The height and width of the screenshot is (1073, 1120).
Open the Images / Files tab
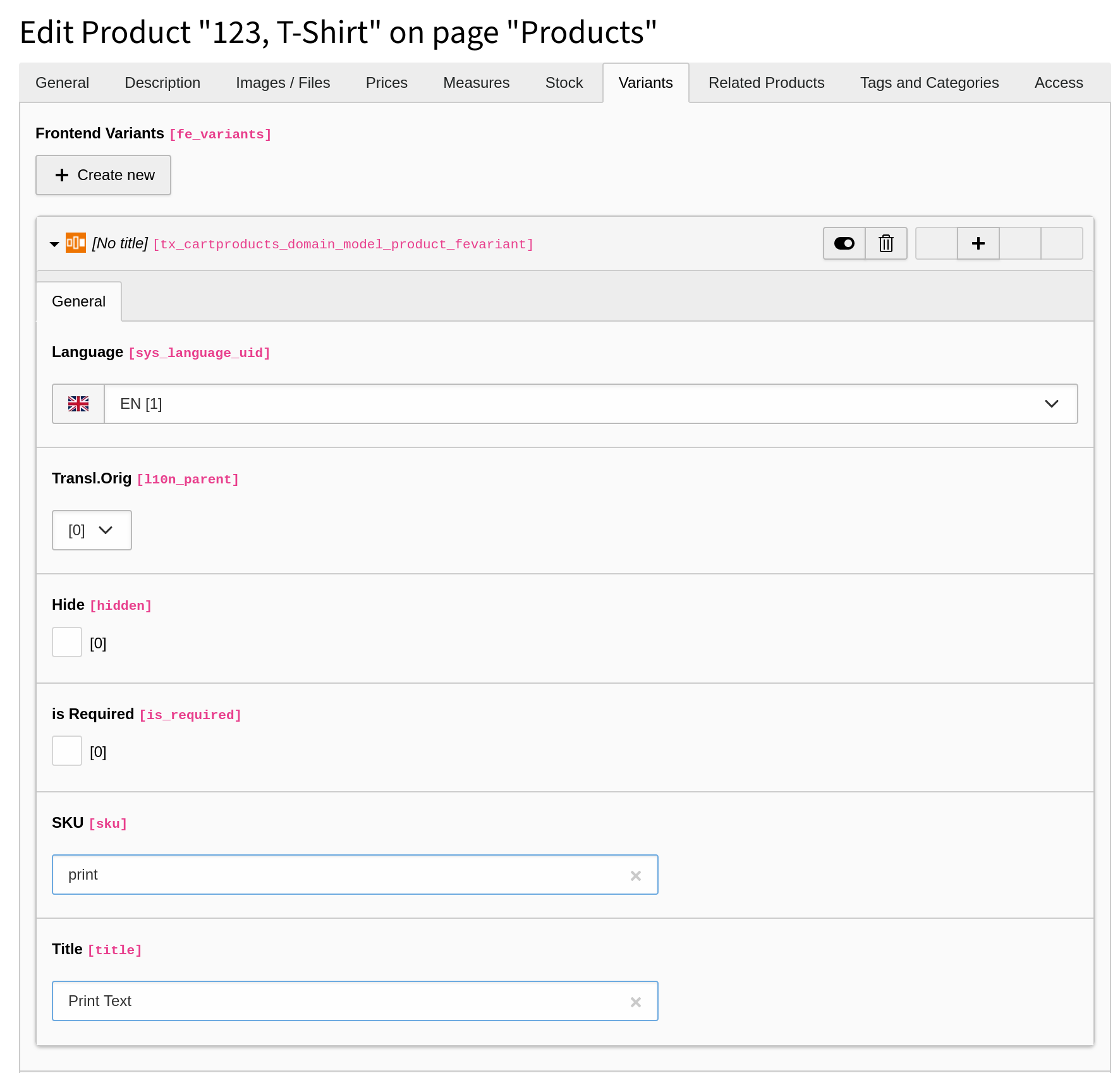pyautogui.click(x=283, y=83)
